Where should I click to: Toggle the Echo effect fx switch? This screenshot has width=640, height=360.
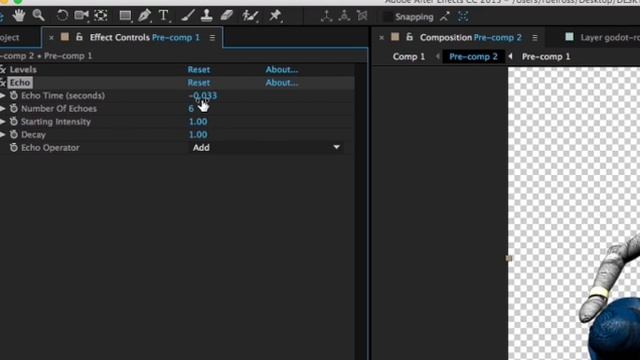pos(3,82)
